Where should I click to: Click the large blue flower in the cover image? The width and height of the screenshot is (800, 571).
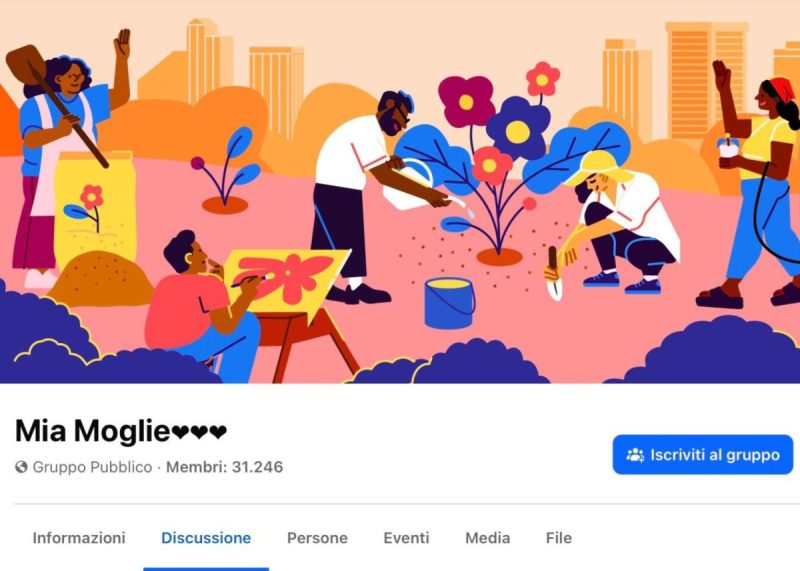point(517,129)
